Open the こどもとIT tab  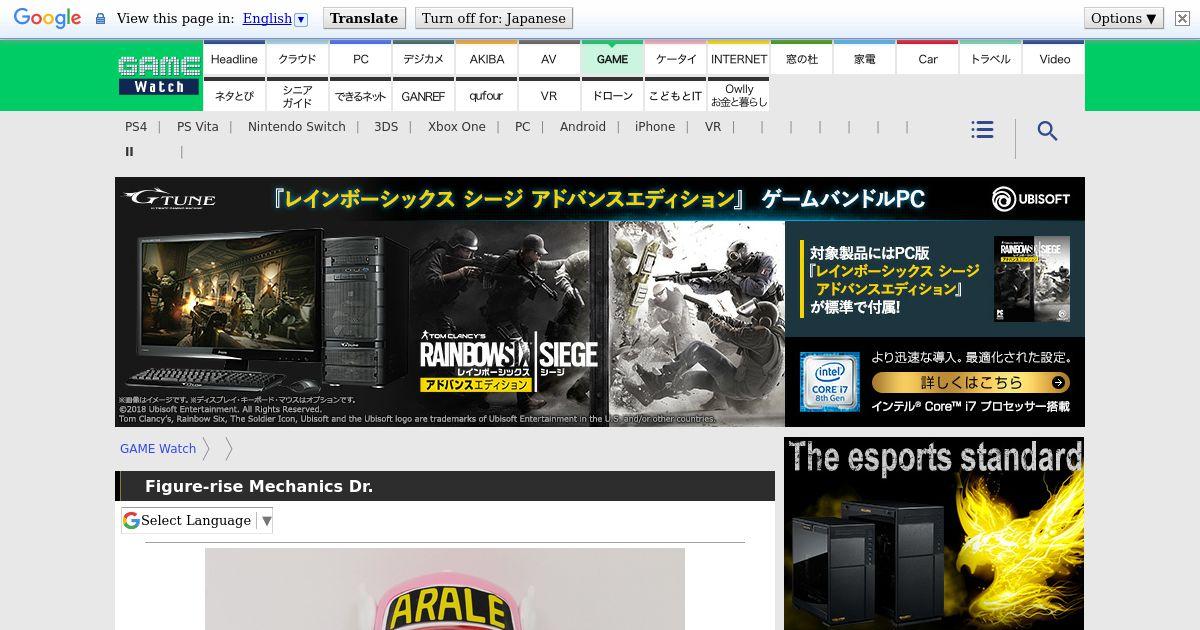(x=675, y=96)
